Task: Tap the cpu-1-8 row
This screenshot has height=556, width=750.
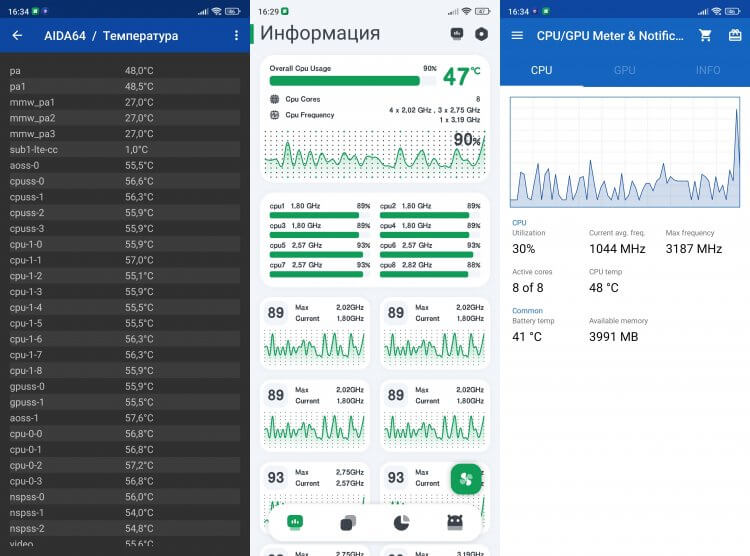Action: coord(124,371)
